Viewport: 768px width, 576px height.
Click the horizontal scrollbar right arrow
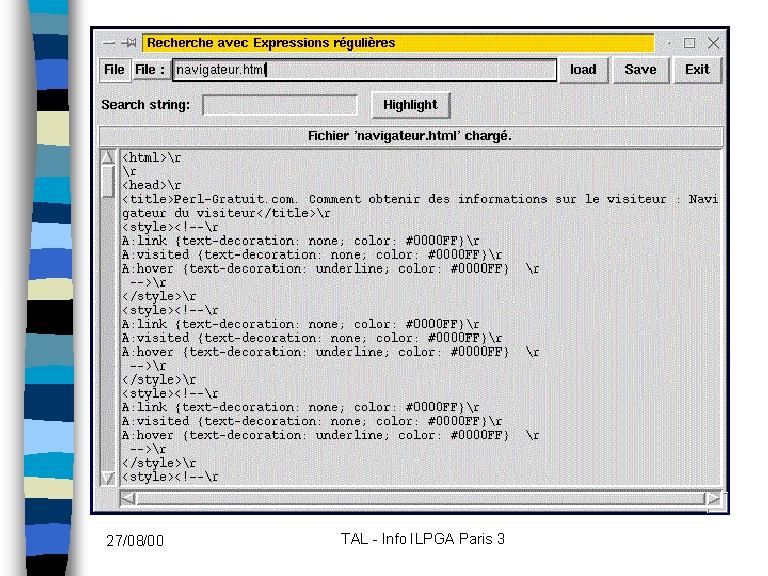point(713,498)
